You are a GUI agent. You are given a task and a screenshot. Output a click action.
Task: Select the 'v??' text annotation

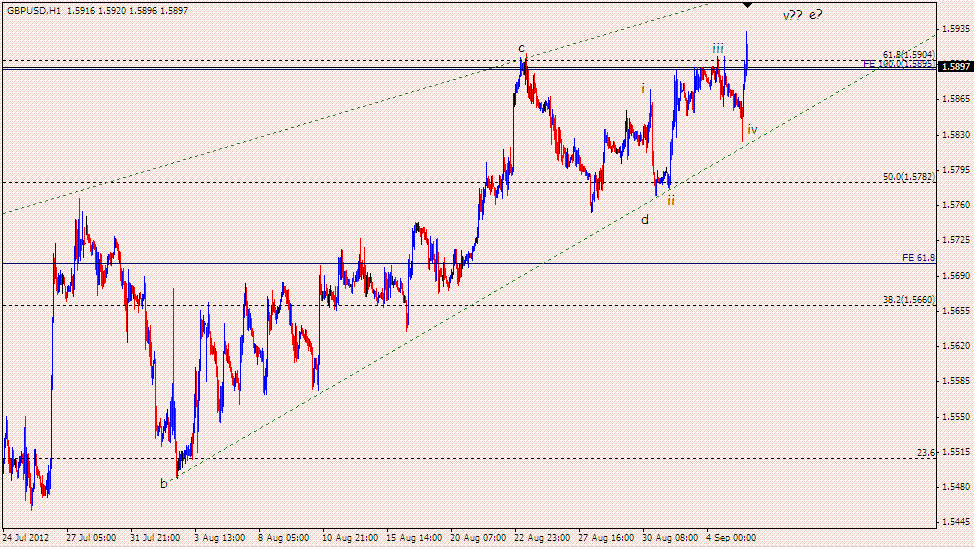tap(792, 16)
